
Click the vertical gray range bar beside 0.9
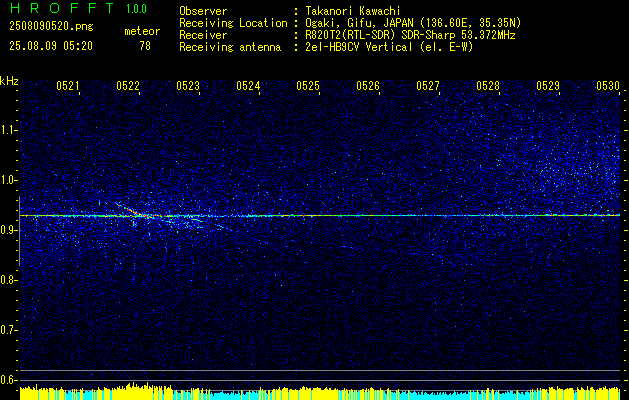point(19,231)
